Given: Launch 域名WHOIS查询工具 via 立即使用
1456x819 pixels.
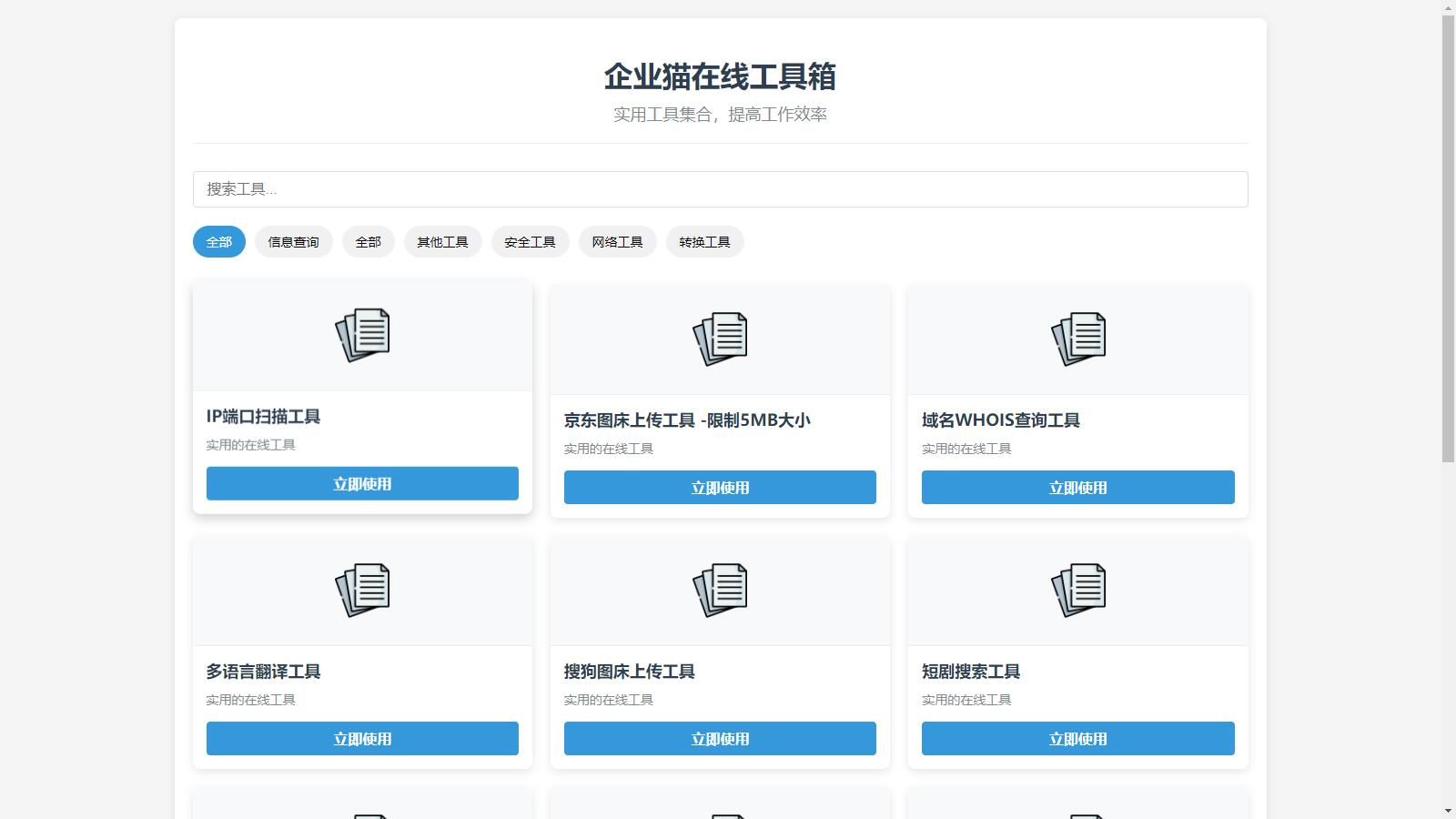Looking at the screenshot, I should [1077, 487].
